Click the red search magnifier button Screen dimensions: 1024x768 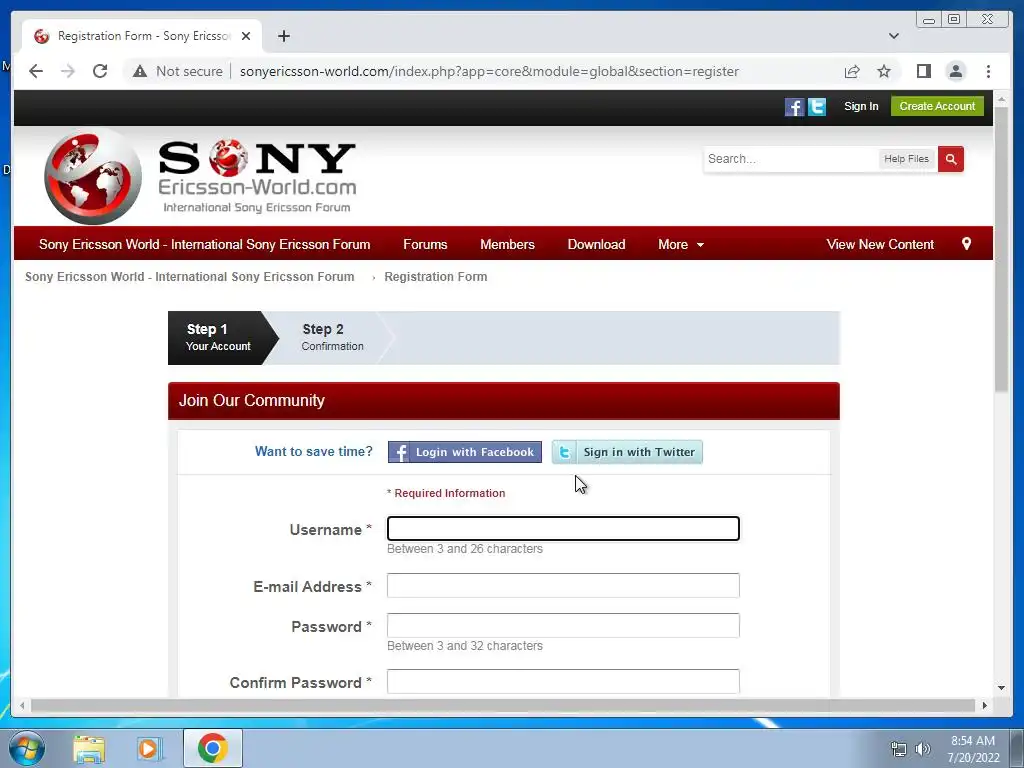coord(951,159)
